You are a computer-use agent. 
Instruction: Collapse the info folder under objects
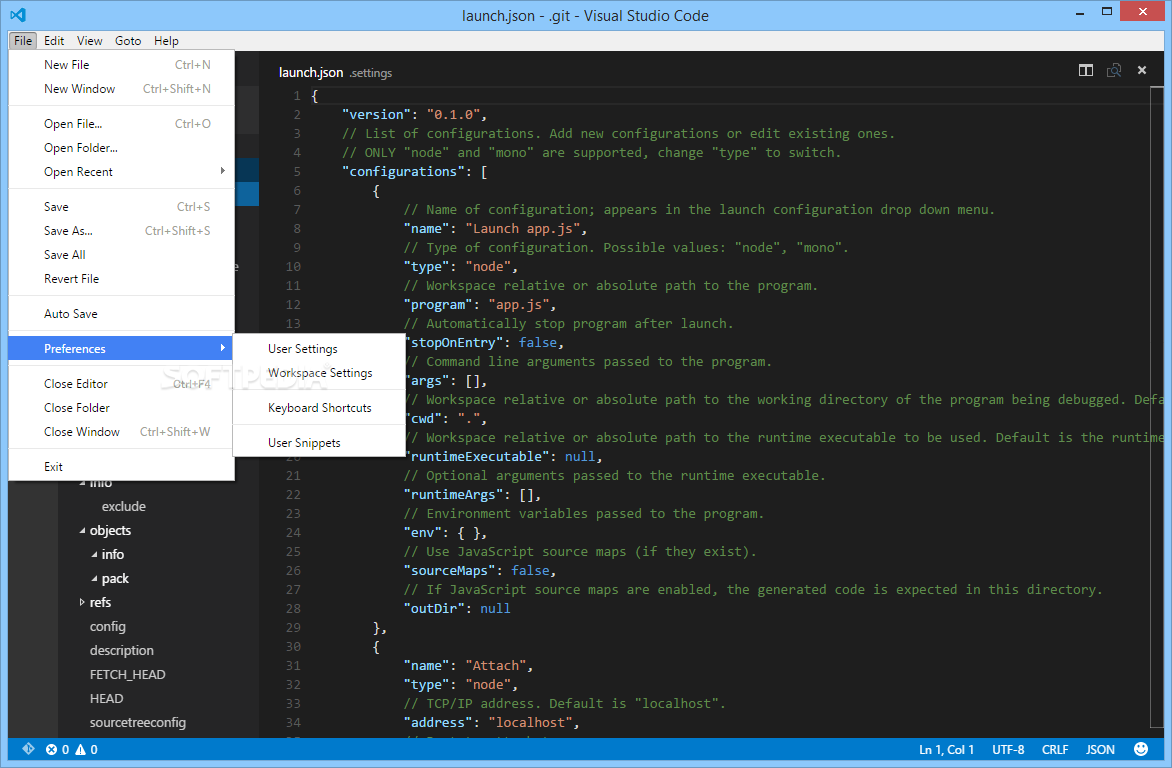pos(94,555)
